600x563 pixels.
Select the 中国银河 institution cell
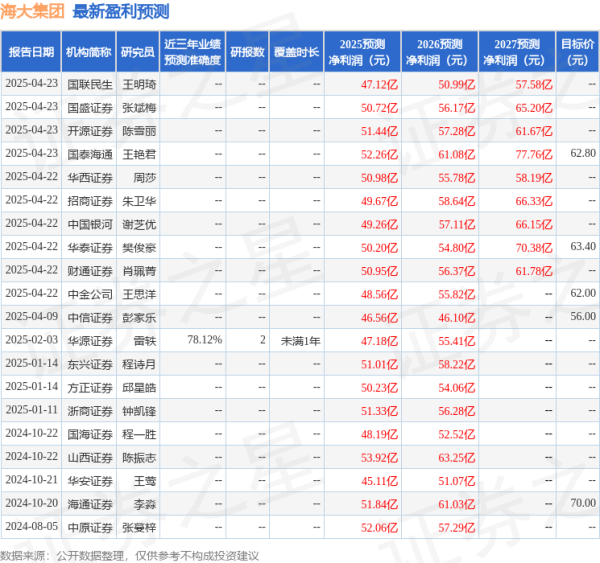click(90, 224)
